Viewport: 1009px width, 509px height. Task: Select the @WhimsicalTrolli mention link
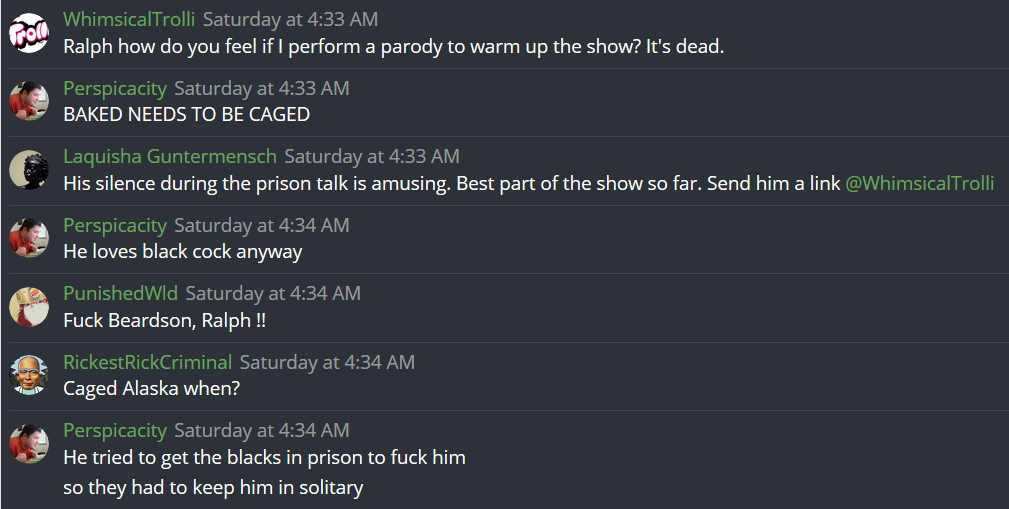tap(920, 183)
